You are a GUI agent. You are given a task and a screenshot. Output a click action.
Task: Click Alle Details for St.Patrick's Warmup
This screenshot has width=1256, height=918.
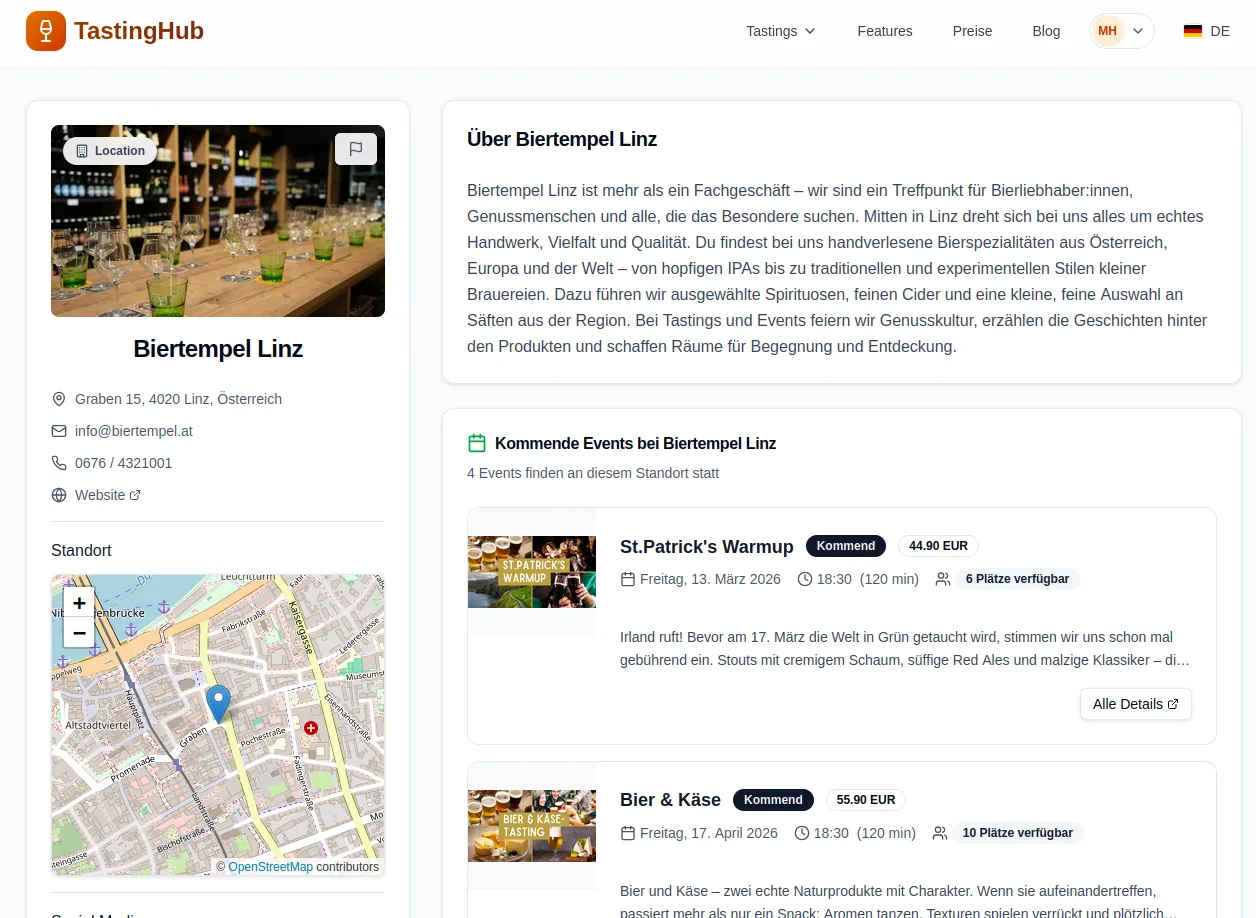coord(1135,704)
